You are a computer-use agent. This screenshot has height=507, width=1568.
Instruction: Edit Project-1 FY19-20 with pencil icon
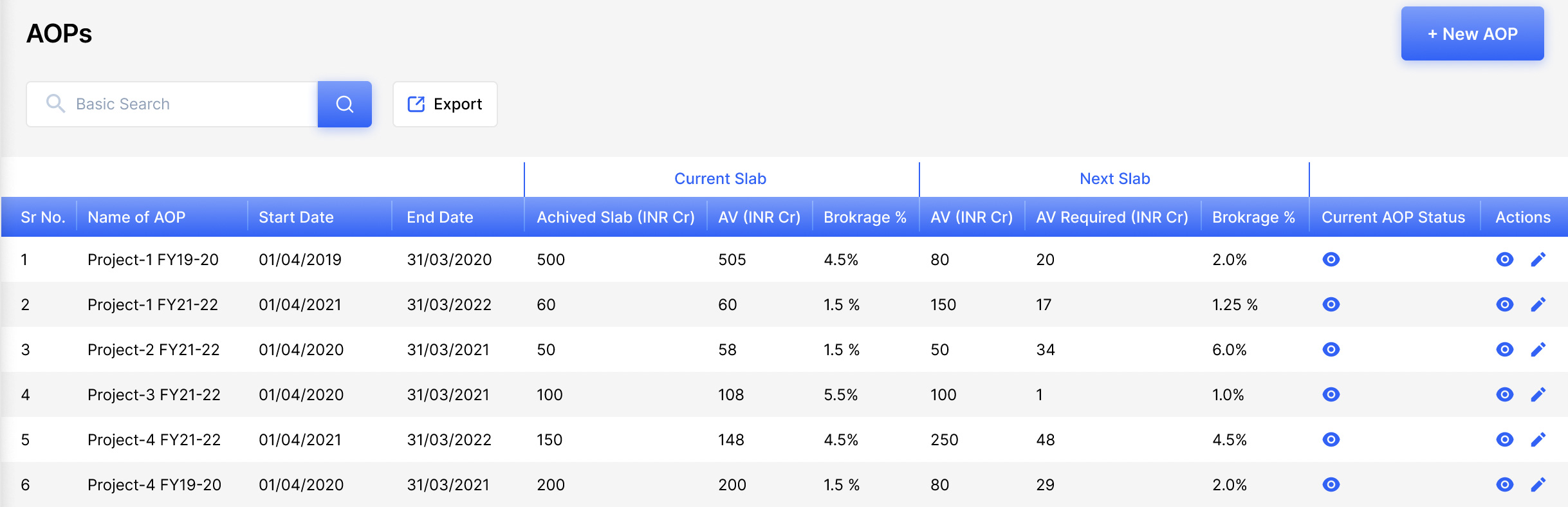point(1538,259)
